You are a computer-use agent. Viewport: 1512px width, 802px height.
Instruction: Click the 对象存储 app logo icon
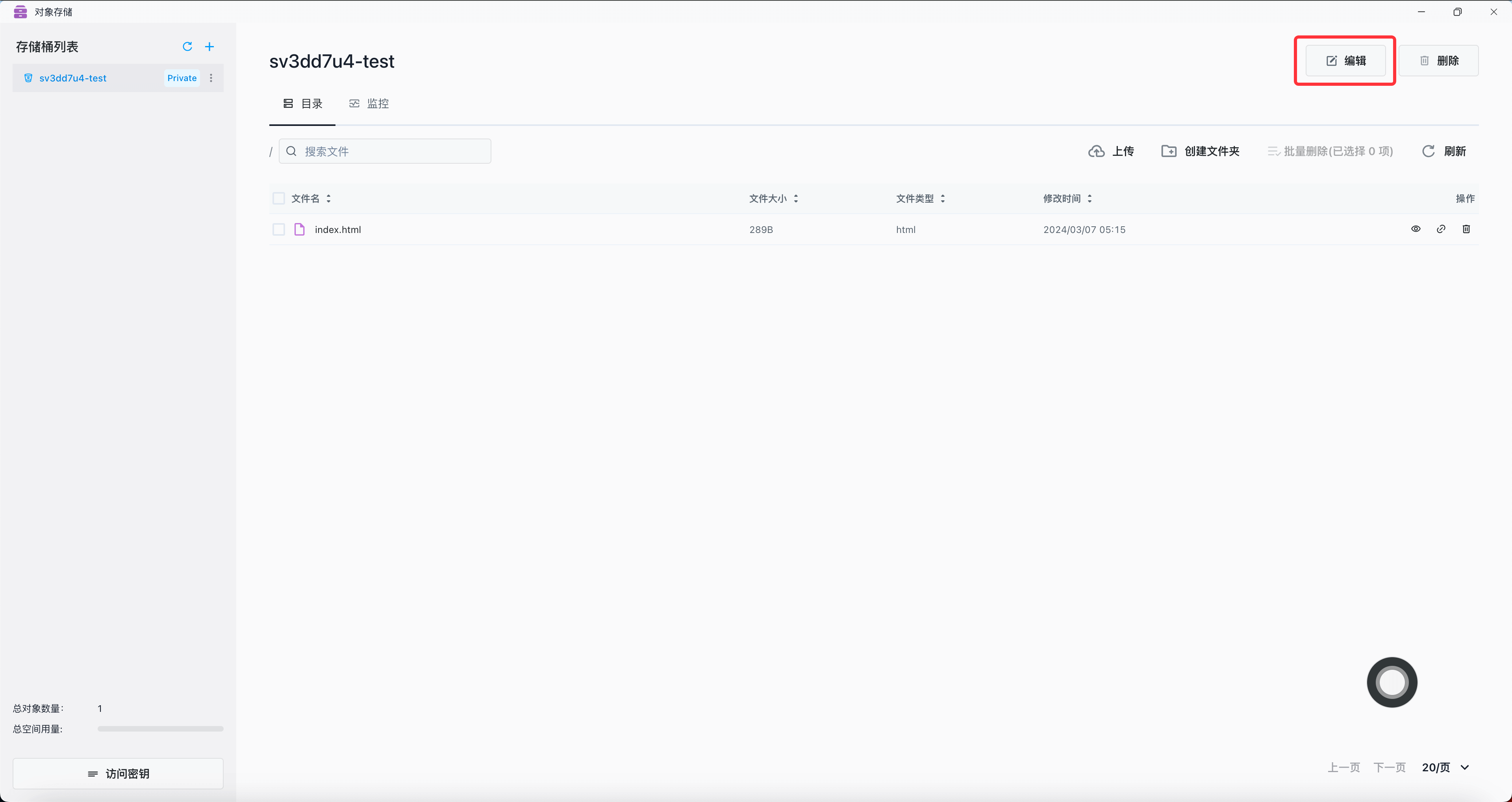point(20,12)
